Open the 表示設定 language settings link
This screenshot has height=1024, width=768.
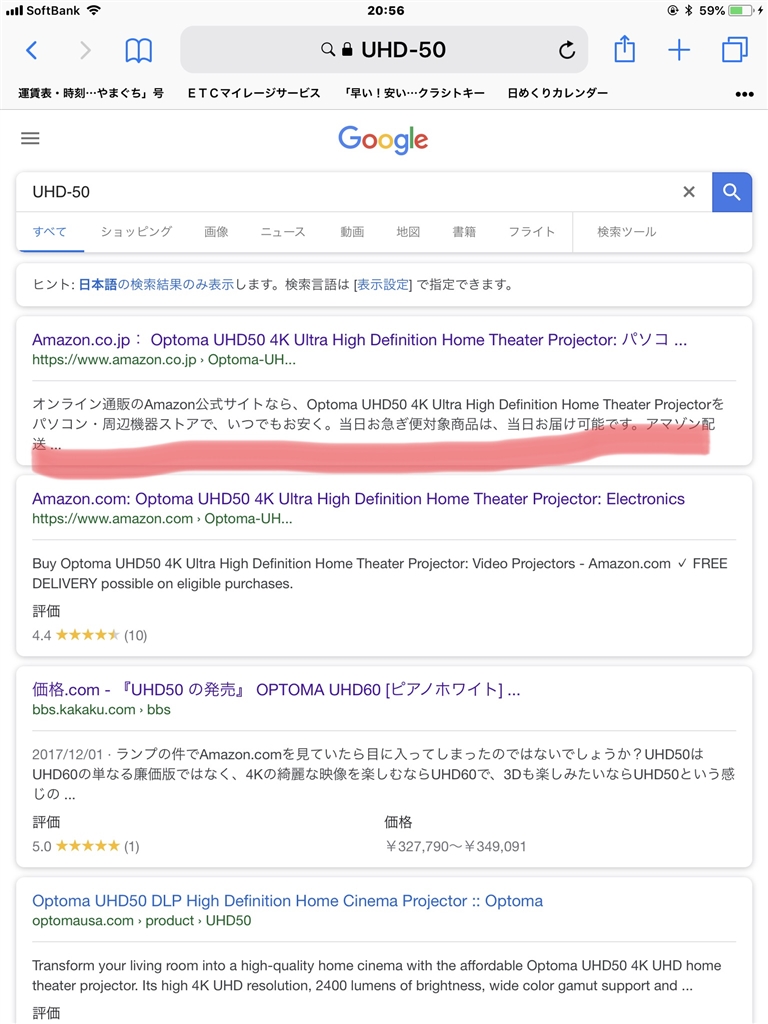pyautogui.click(x=383, y=285)
